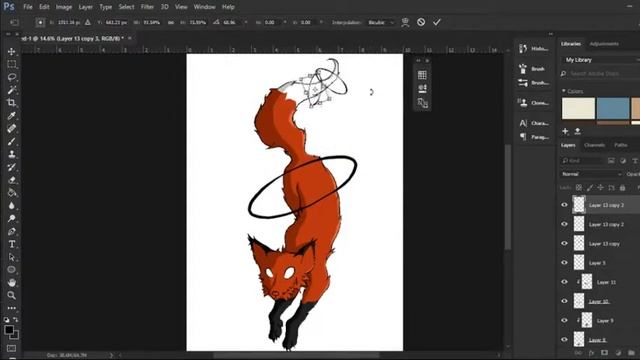Open the Kind layer filter dropdown
The height and width of the screenshot is (360, 640).
(x=581, y=160)
